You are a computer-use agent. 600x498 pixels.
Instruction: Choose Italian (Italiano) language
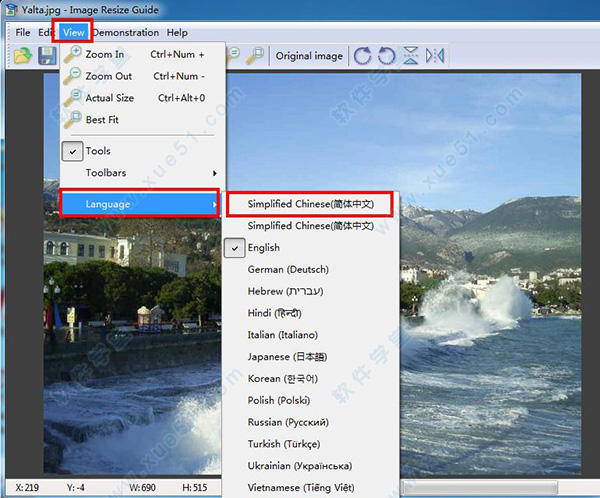click(311, 335)
